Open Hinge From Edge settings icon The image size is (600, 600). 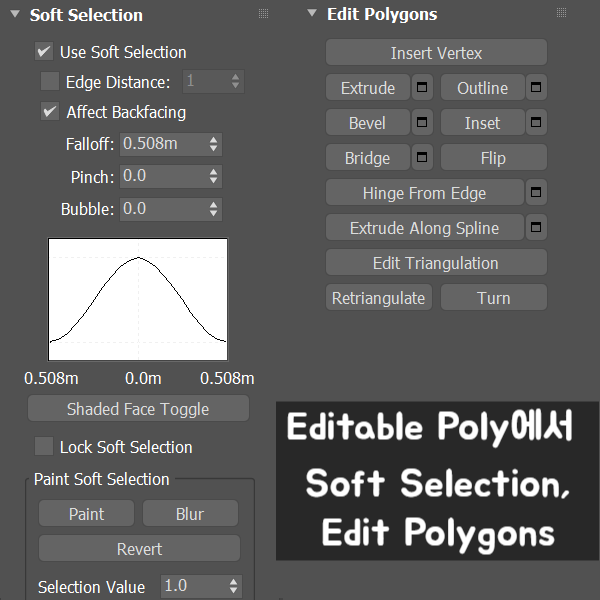(x=536, y=192)
